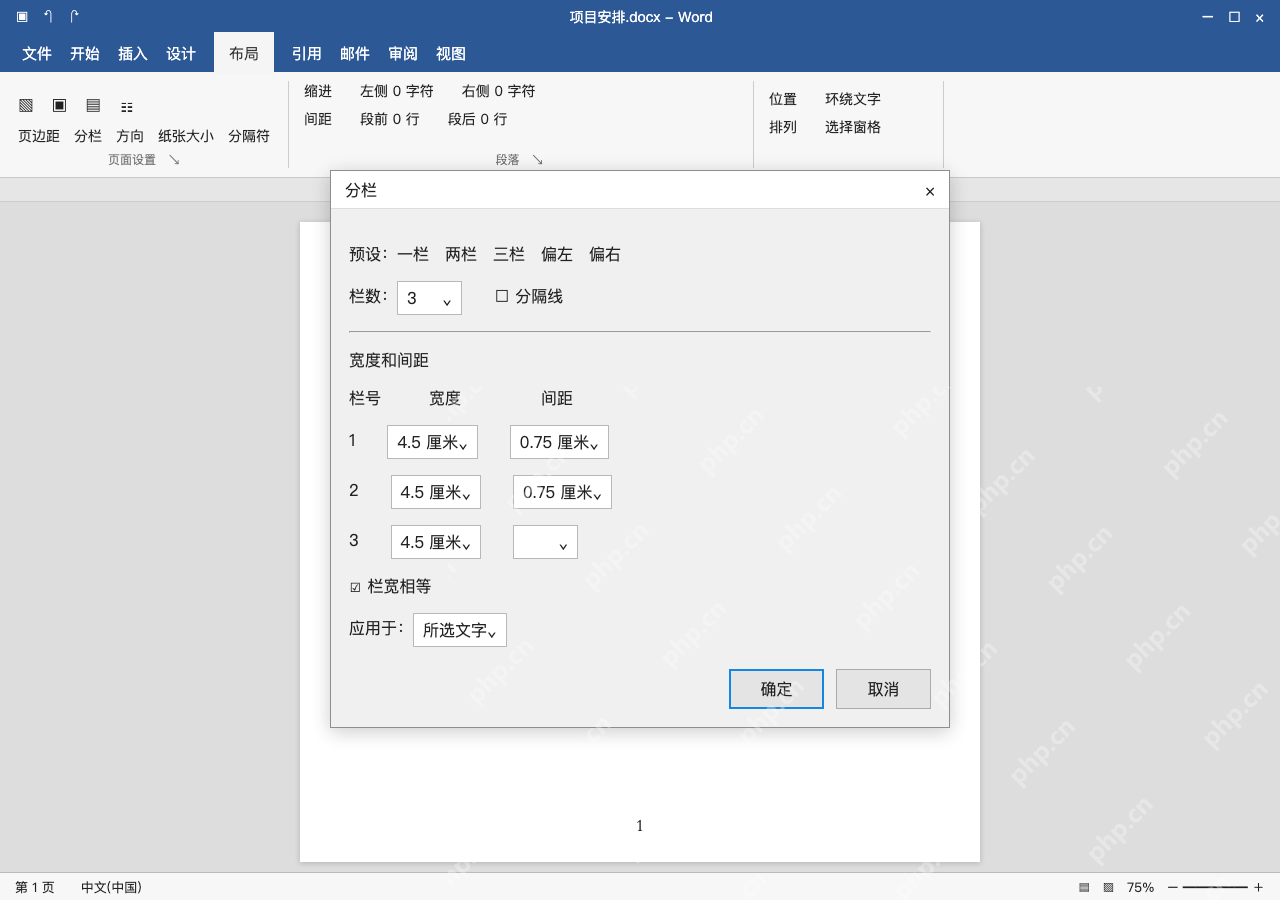The image size is (1280, 900).
Task: Open the 栏数 dropdown showing 3
Action: tap(429, 298)
